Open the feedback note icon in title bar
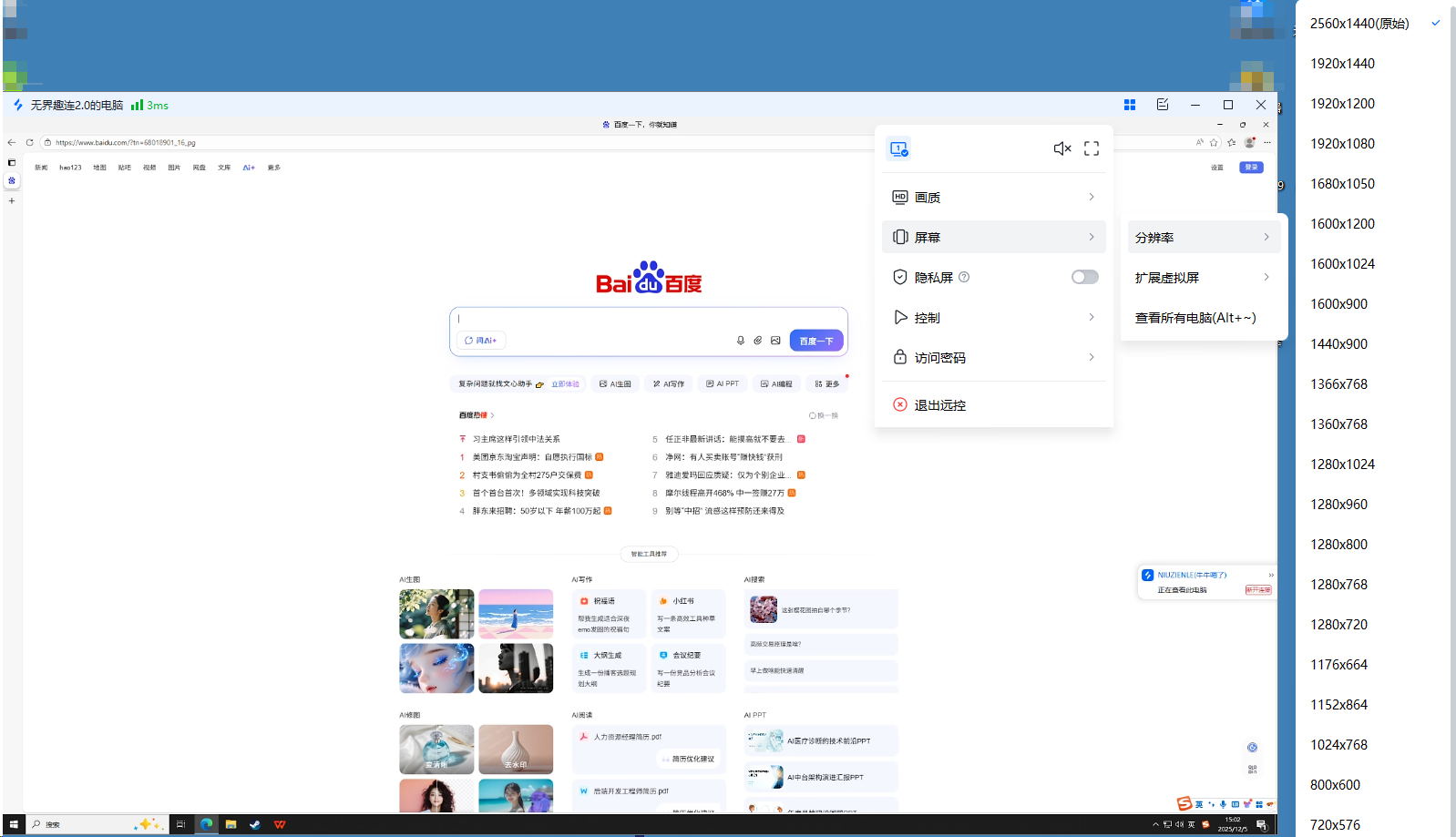 pyautogui.click(x=1163, y=105)
